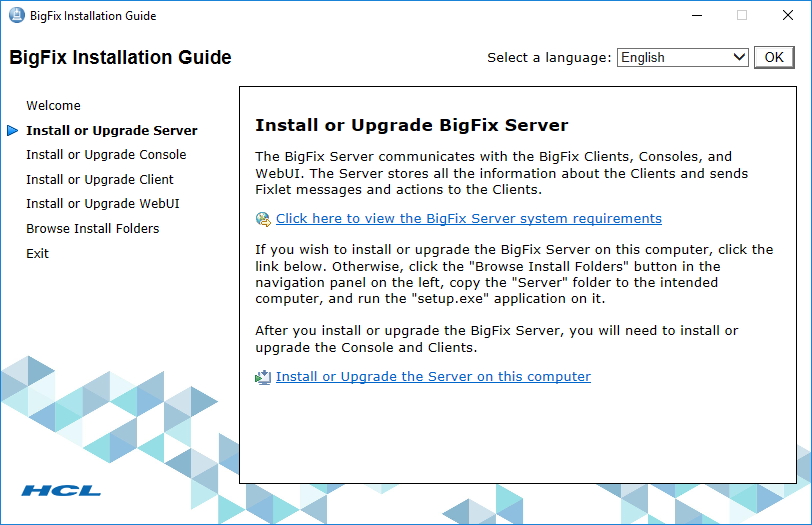
Task: Click the globe icon beside system requirements link
Action: pyautogui.click(x=263, y=219)
